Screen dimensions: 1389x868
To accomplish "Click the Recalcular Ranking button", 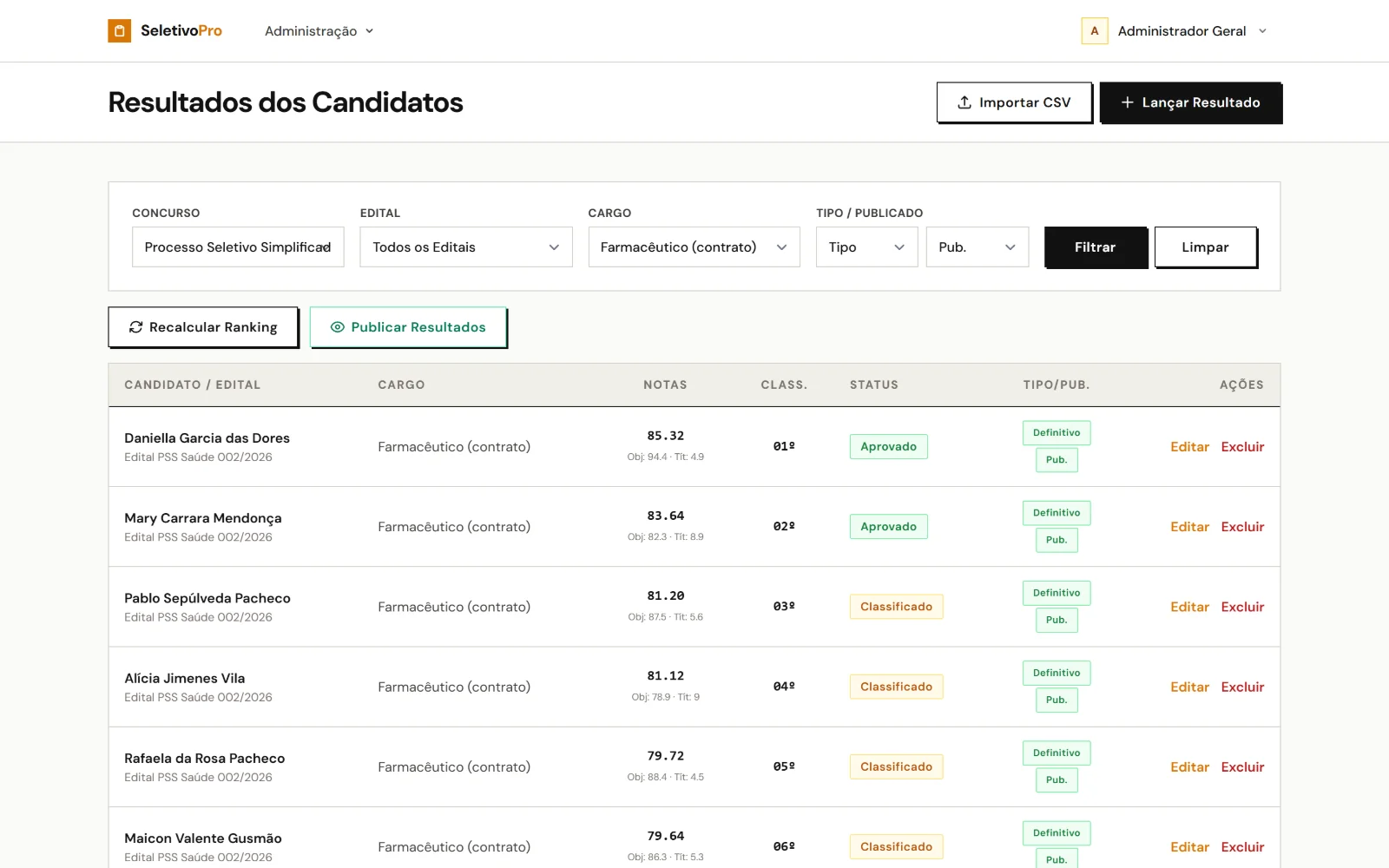I will [x=203, y=327].
